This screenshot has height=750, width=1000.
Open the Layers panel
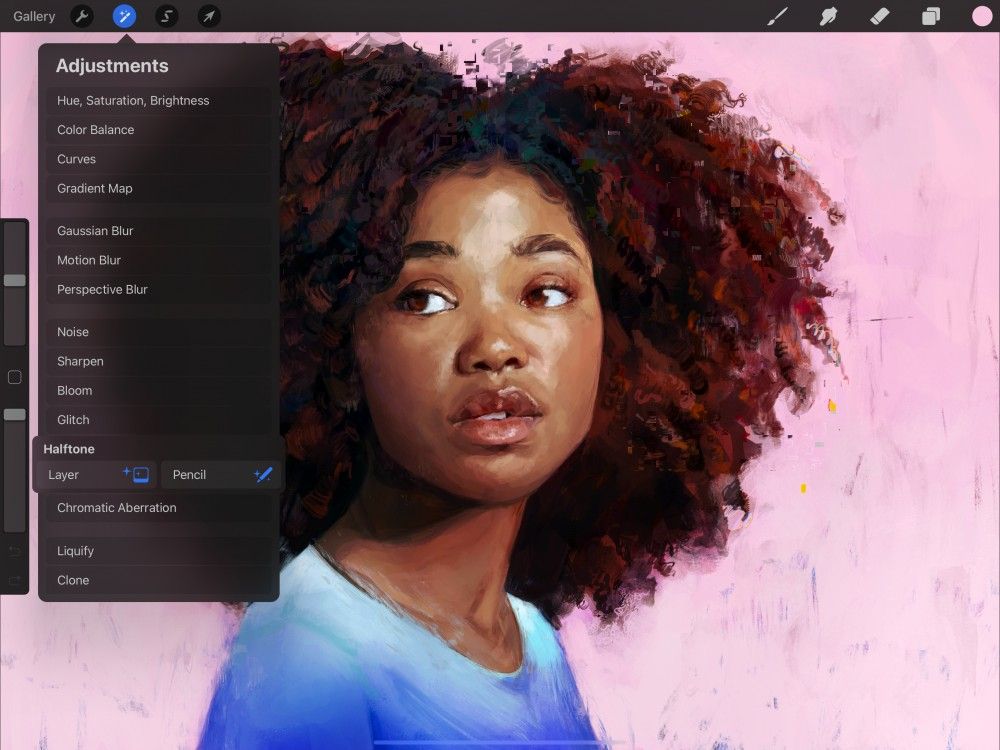[x=932, y=16]
